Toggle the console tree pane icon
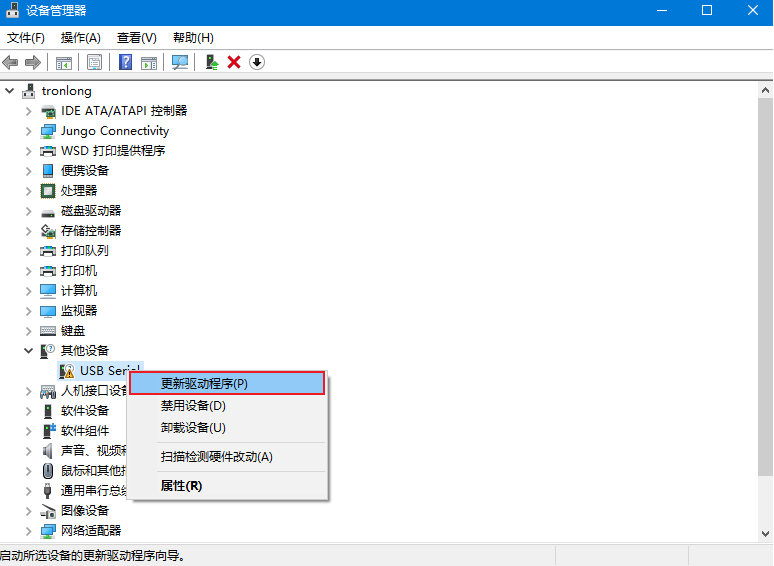 pos(64,63)
